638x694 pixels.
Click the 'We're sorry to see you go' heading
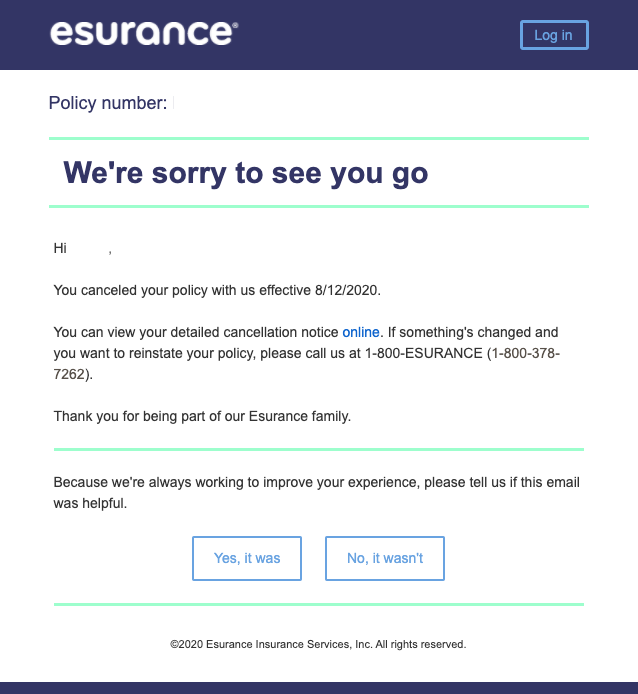click(x=246, y=173)
